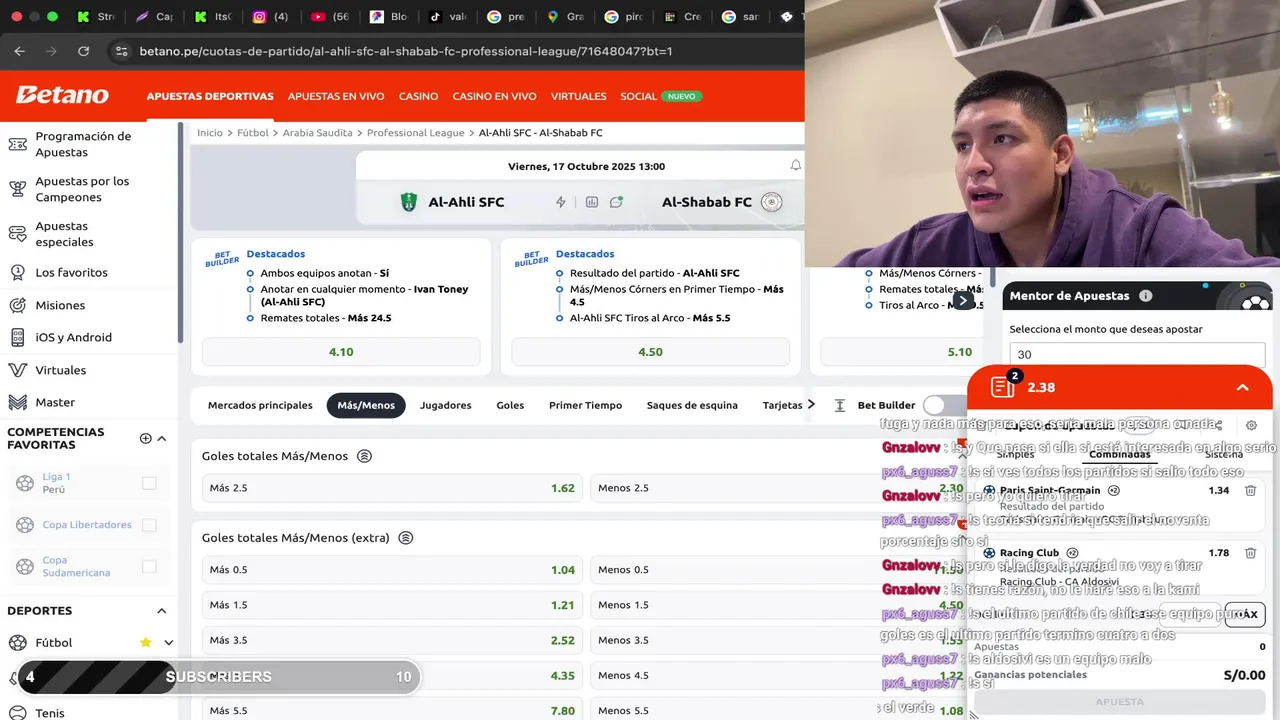Go back with browser back arrow

[20, 51]
